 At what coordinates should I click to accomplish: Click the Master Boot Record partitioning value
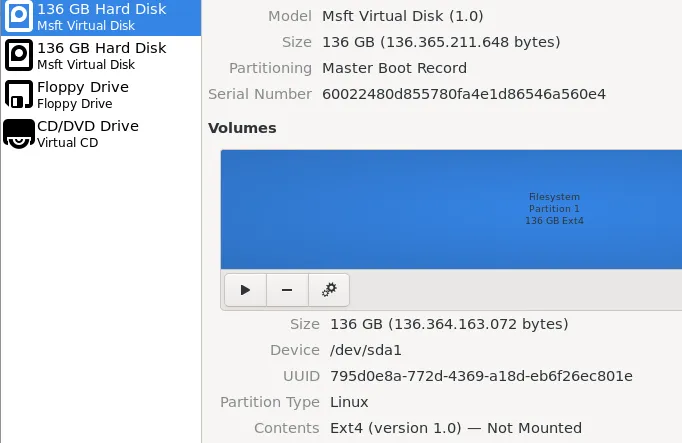[394, 68]
